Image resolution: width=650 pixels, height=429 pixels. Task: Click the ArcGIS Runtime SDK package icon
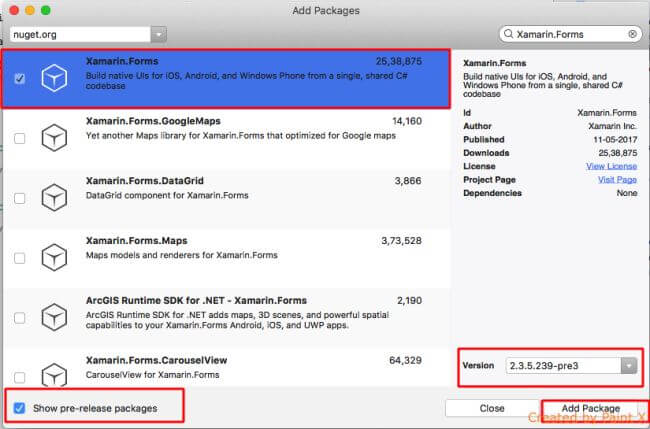[x=54, y=317]
